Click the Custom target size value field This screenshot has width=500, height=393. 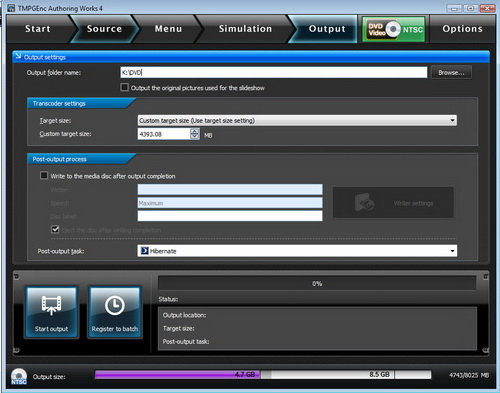164,134
